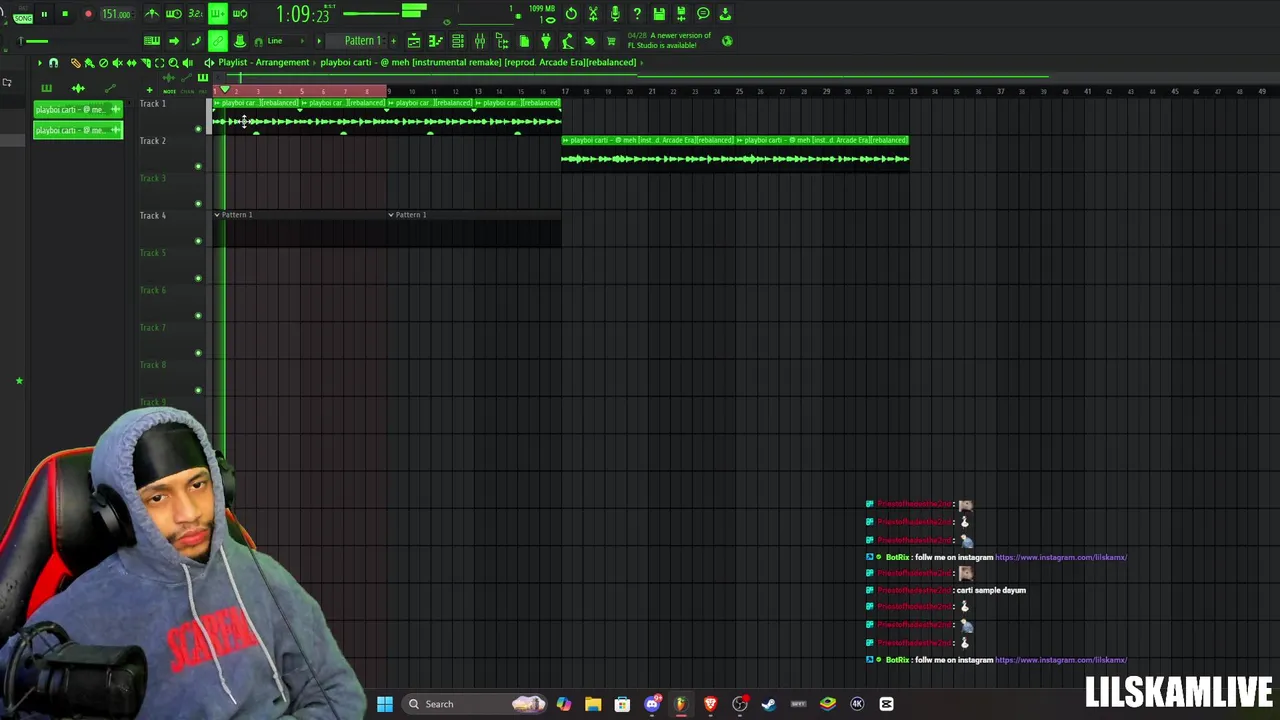Click the globe icon beside update notice
Screen dimensions: 1280x720
click(x=727, y=41)
